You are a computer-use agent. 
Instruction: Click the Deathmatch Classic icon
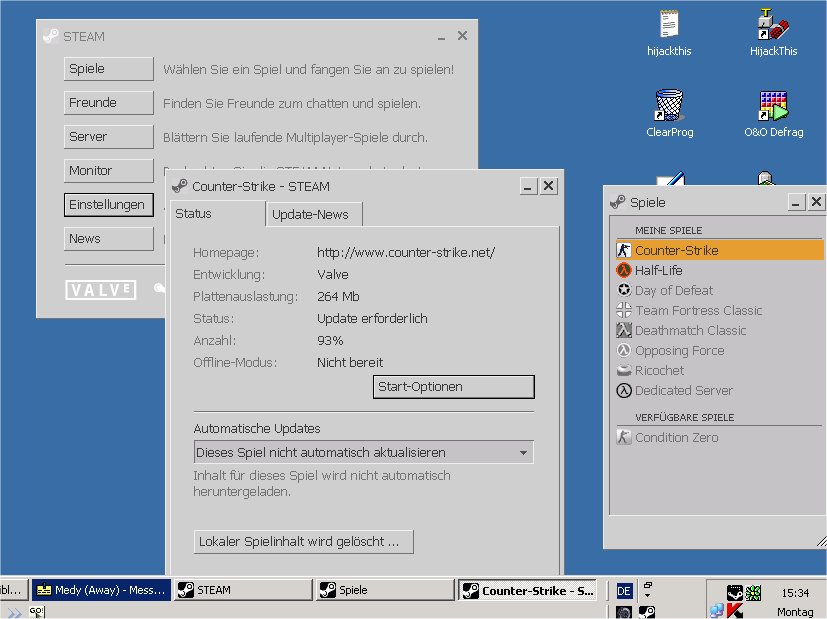pos(624,330)
